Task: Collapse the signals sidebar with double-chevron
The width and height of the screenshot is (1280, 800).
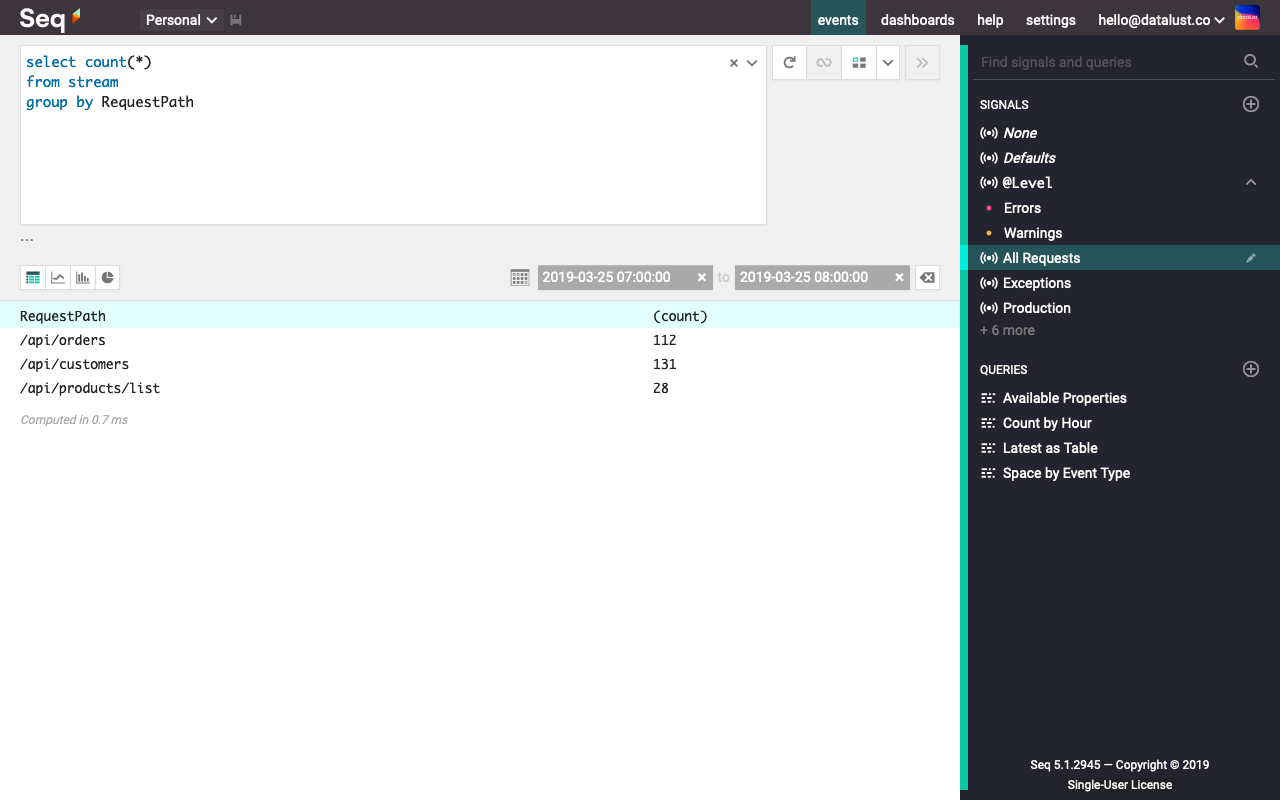Action: tap(922, 62)
